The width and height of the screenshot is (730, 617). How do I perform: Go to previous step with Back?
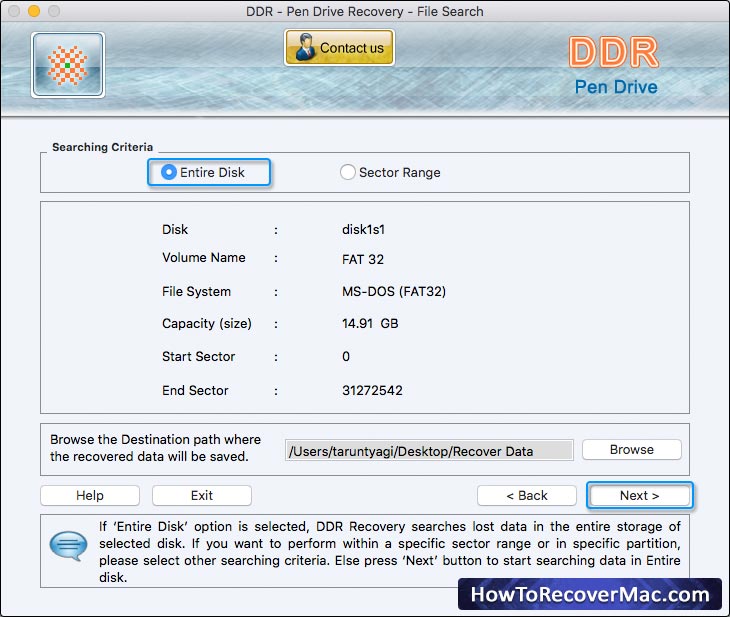tap(526, 495)
